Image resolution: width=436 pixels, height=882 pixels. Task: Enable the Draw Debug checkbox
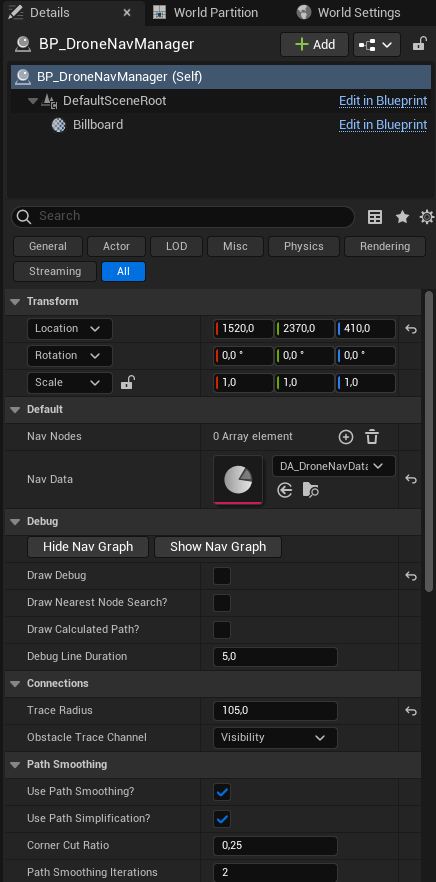[x=222, y=576]
